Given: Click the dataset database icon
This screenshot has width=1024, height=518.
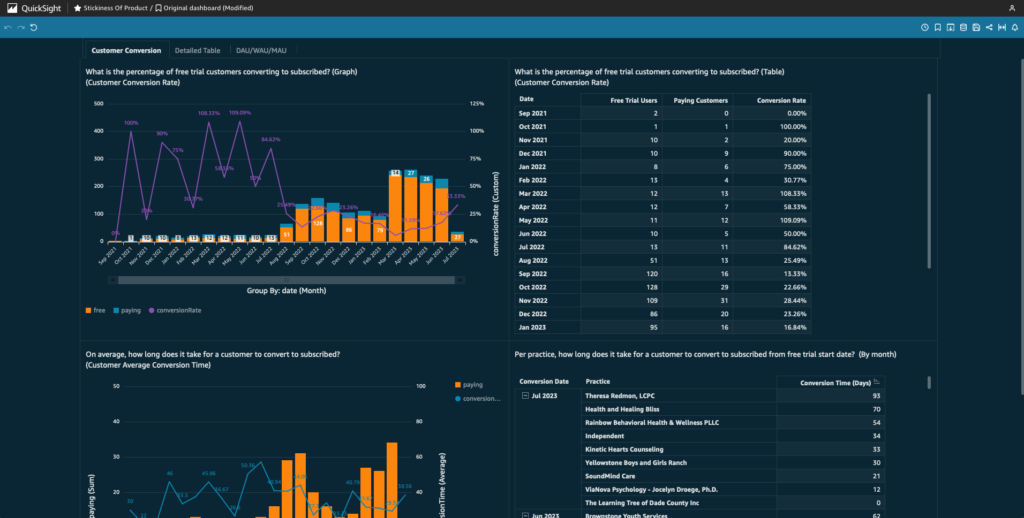Looking at the screenshot, I should click(x=963, y=27).
